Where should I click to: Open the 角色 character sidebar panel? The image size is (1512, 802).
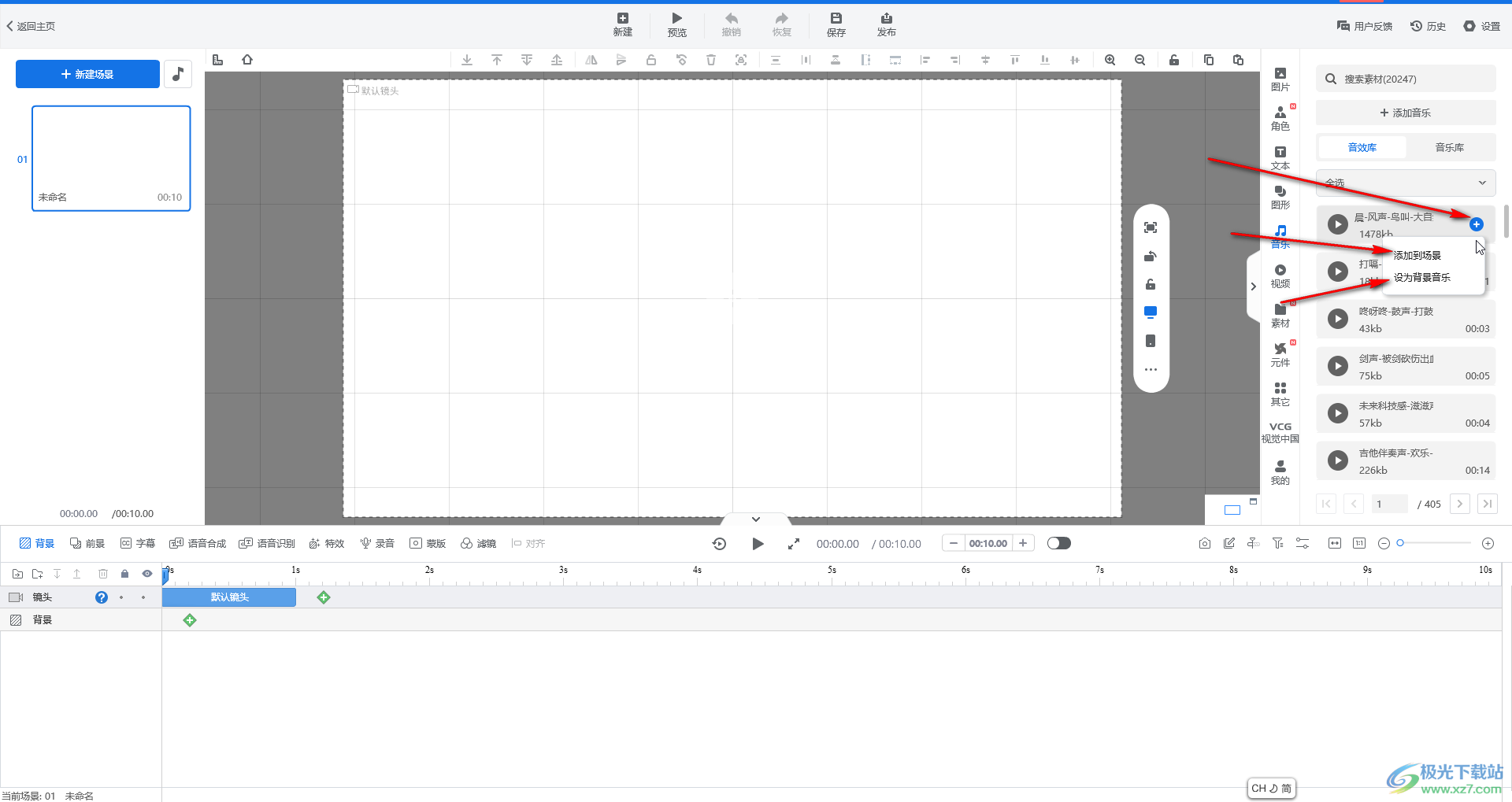tap(1280, 118)
